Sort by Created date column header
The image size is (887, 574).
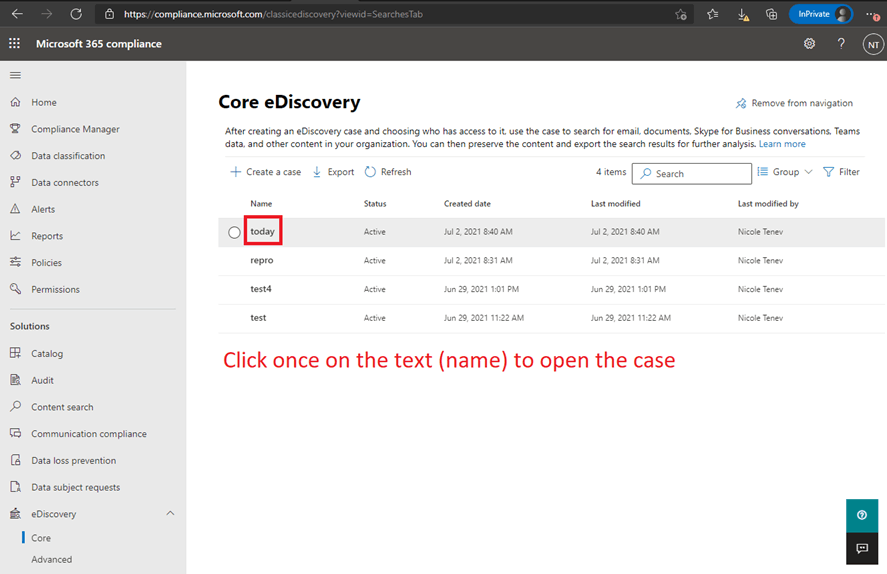click(x=467, y=204)
